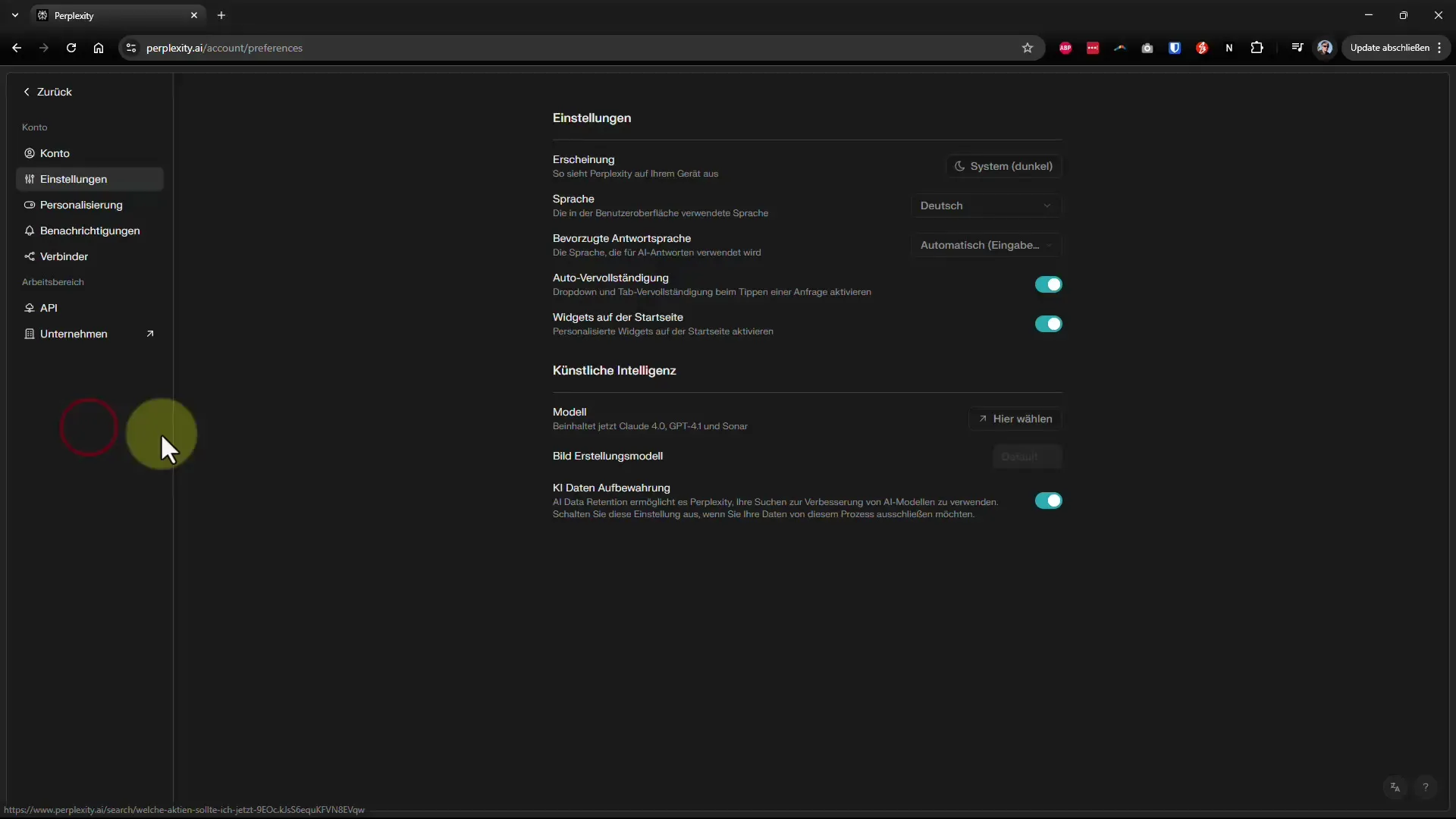1456x819 pixels.
Task: Open the N extension icon
Action: [x=1229, y=48]
